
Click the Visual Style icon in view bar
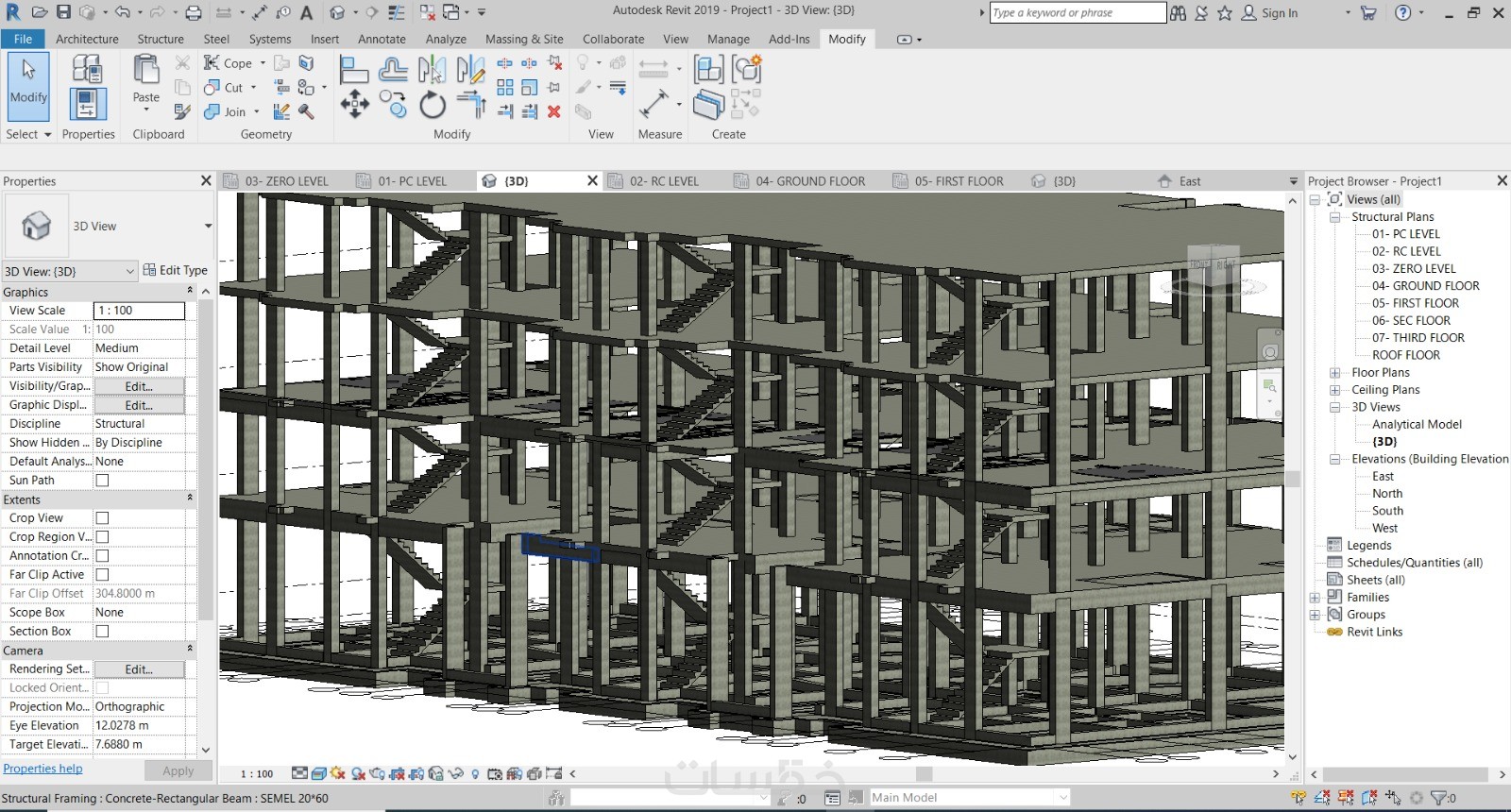tap(319, 773)
